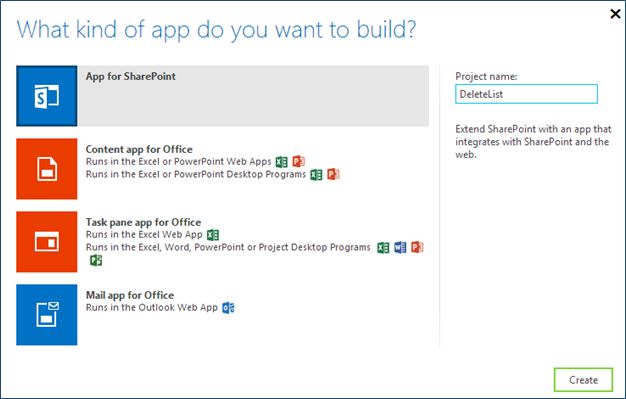Select the App for SharePoint tile icon

[47, 96]
